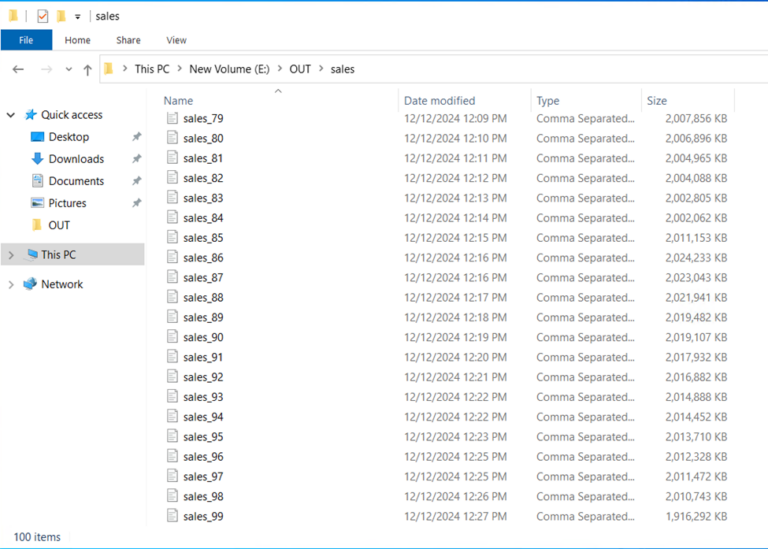Click the New folder icon in title bar
Image resolution: width=768 pixels, height=549 pixels.
pyautogui.click(x=61, y=16)
